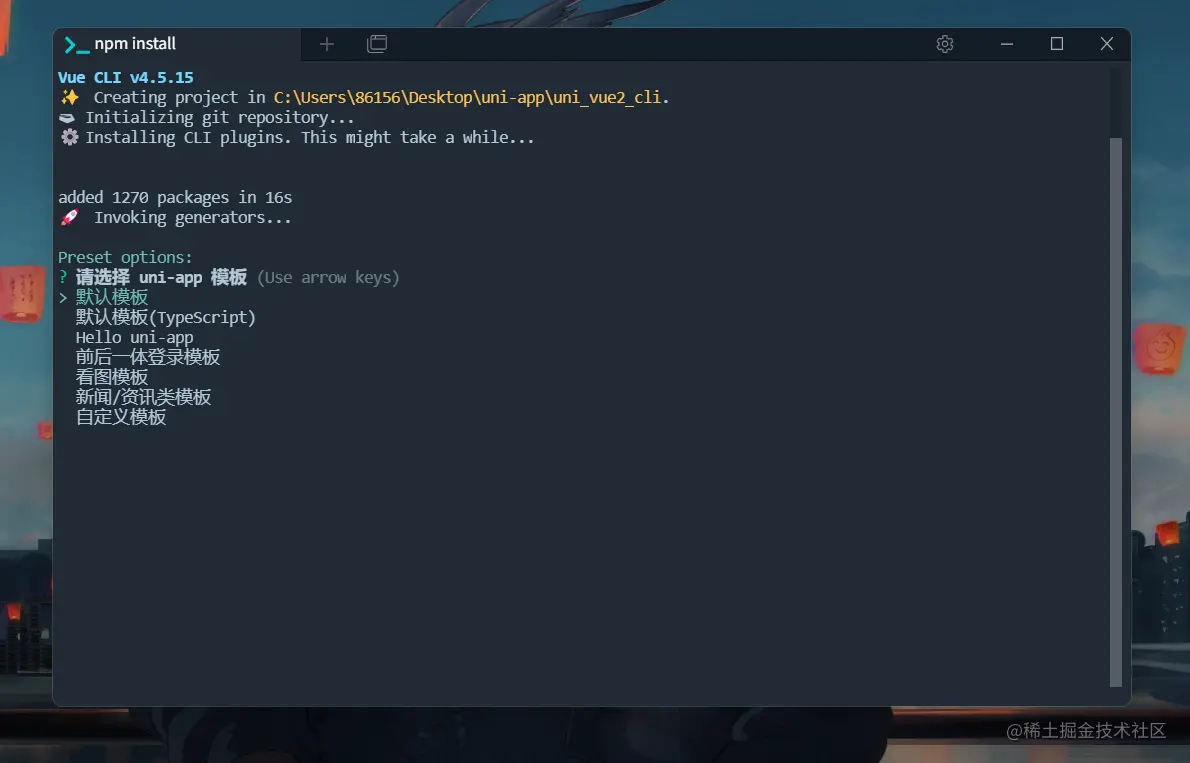Switch to the npm install tab
This screenshot has height=763, width=1190.
[135, 44]
